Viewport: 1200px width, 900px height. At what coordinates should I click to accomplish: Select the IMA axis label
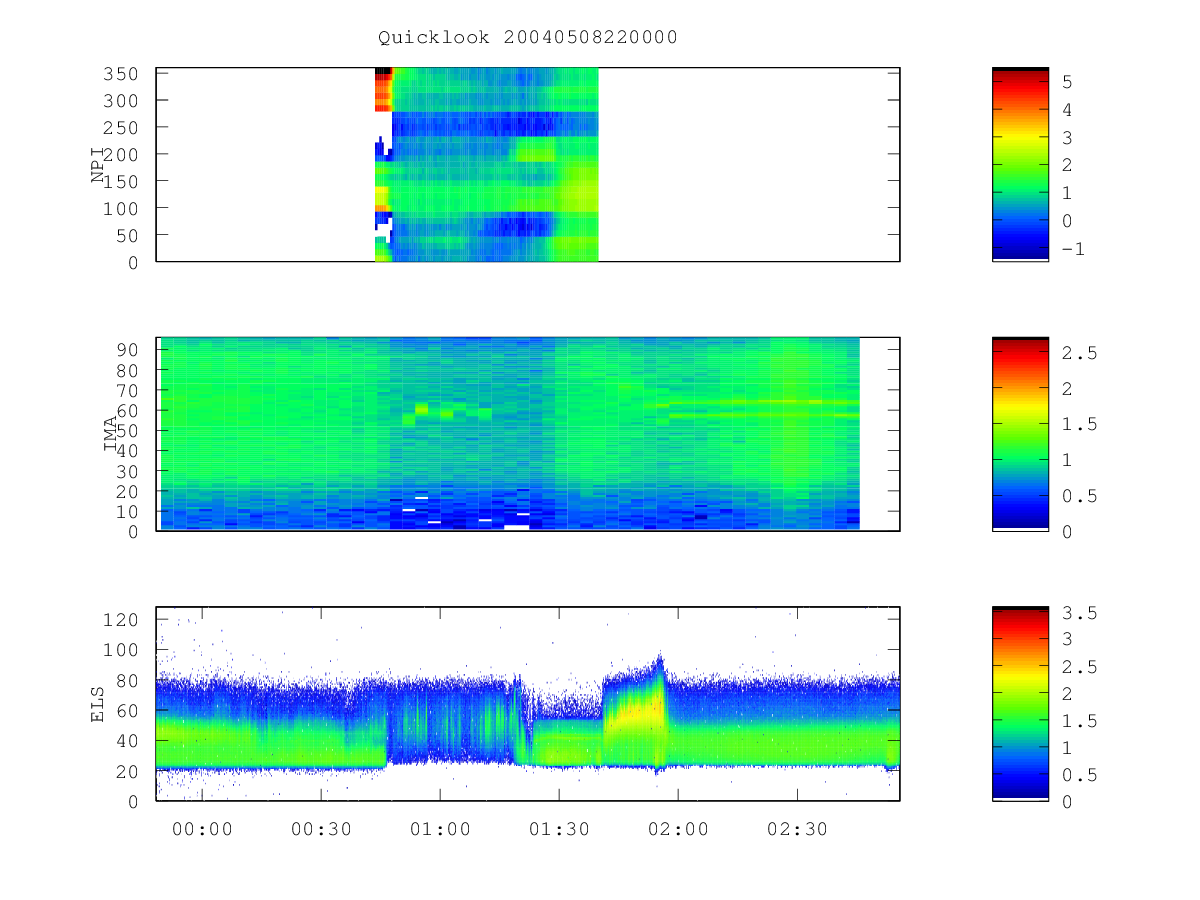pyautogui.click(x=110, y=435)
